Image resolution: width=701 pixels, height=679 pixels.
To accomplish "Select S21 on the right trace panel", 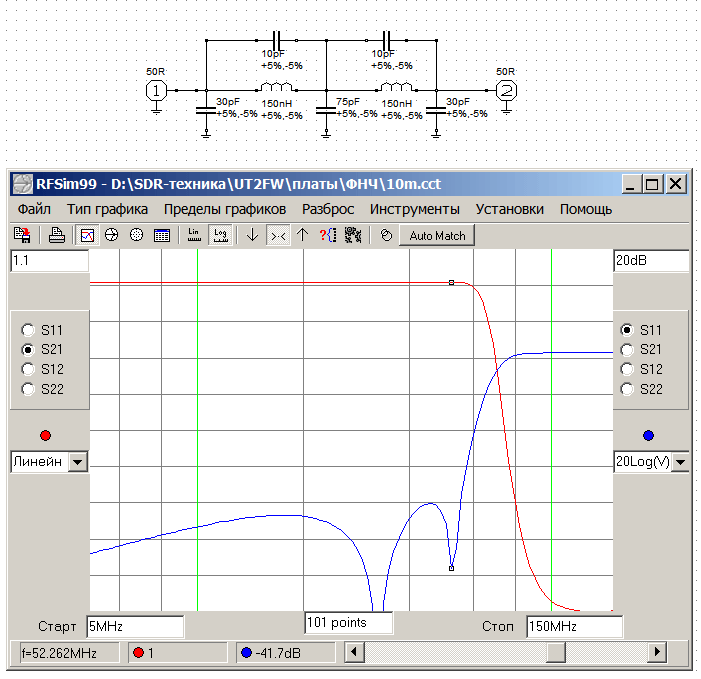I will (627, 350).
